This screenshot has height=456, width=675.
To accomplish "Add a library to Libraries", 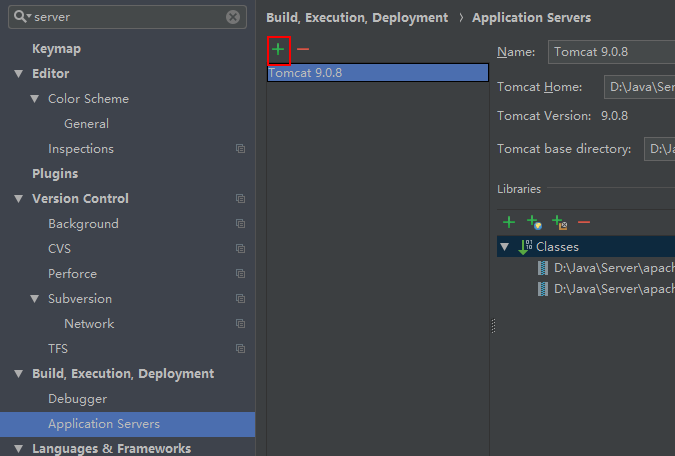I will [509, 222].
